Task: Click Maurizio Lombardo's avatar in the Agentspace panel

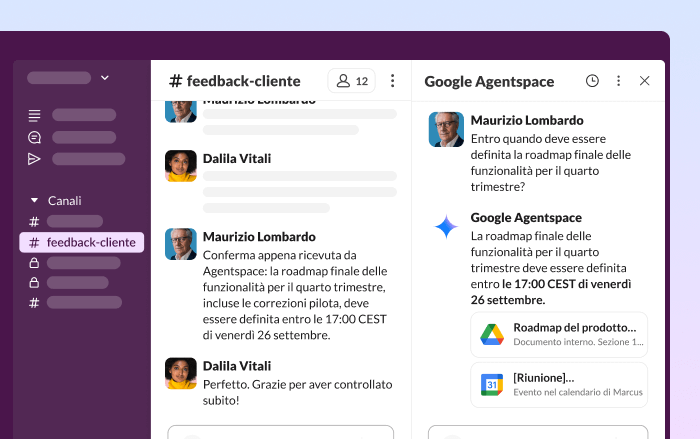Action: click(446, 130)
